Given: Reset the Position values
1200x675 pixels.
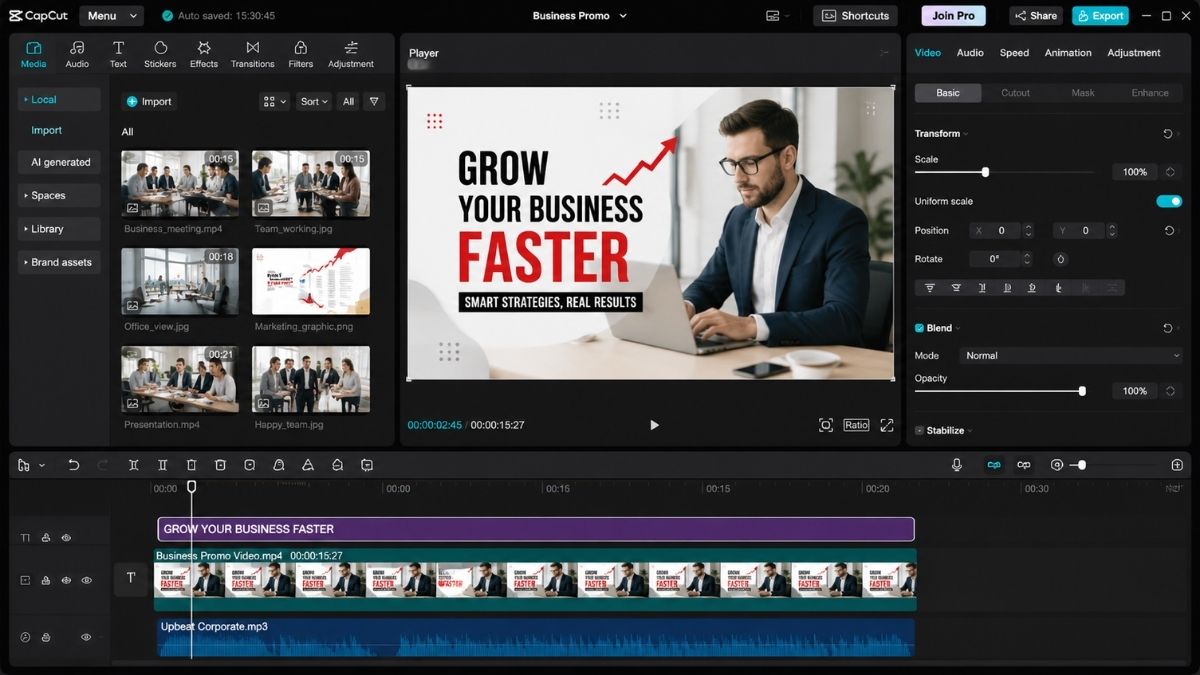Looking at the screenshot, I should (1169, 231).
